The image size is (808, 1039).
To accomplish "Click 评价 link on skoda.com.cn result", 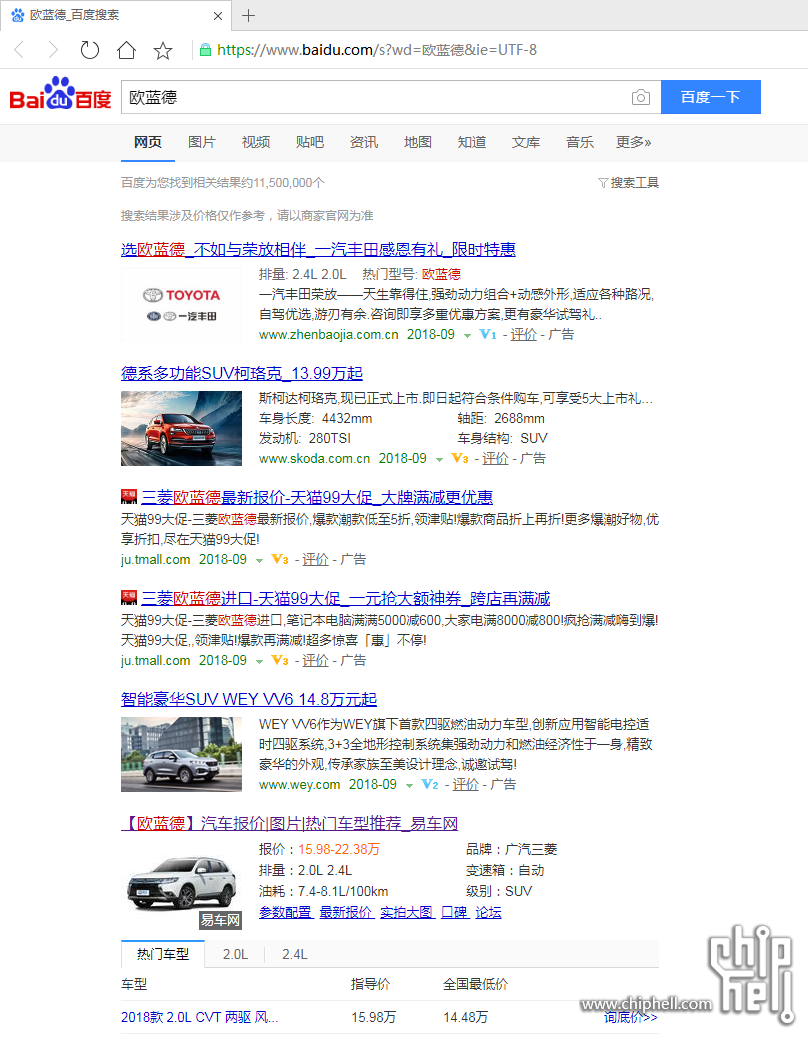I will 495,459.
